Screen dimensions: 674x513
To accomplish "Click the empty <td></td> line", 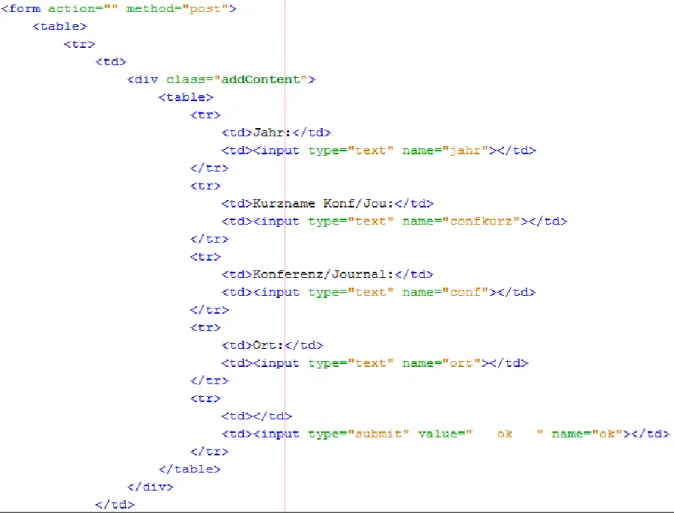I will pos(257,416).
